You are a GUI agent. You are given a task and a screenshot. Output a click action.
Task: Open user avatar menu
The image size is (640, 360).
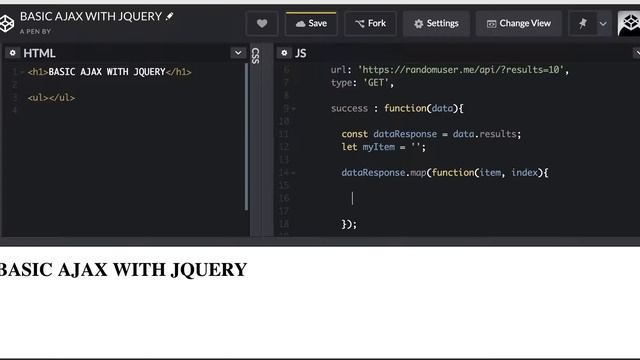click(629, 23)
